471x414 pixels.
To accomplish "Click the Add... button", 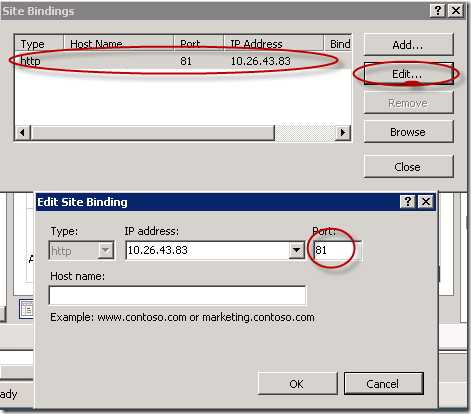I will click(408, 44).
